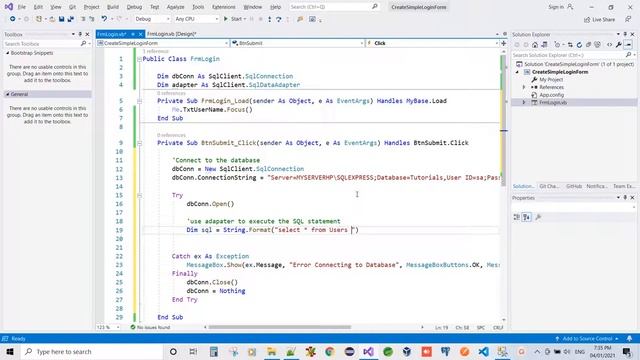Screen dimensions: 640x360
Task: Expand the References node in Solution Explorer
Action: [x=524, y=87]
